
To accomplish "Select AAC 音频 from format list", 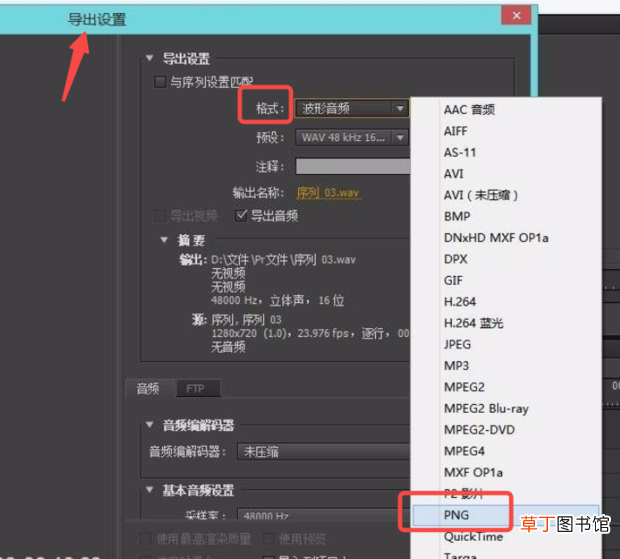I will (506, 110).
